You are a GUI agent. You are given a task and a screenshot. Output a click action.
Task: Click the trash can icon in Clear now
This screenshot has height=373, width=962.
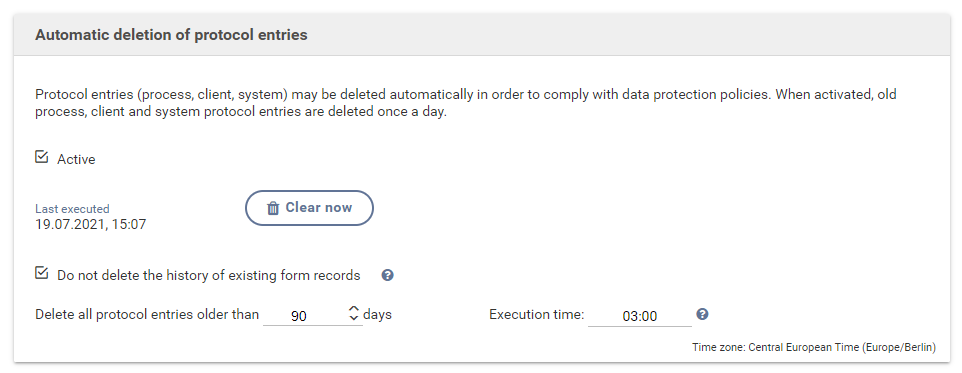[x=273, y=209]
